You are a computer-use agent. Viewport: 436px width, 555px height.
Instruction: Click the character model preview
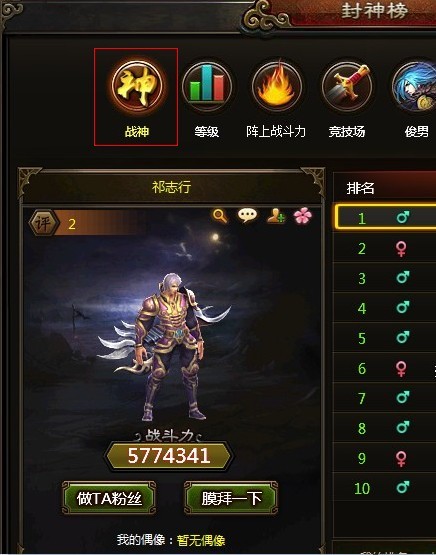(x=166, y=347)
